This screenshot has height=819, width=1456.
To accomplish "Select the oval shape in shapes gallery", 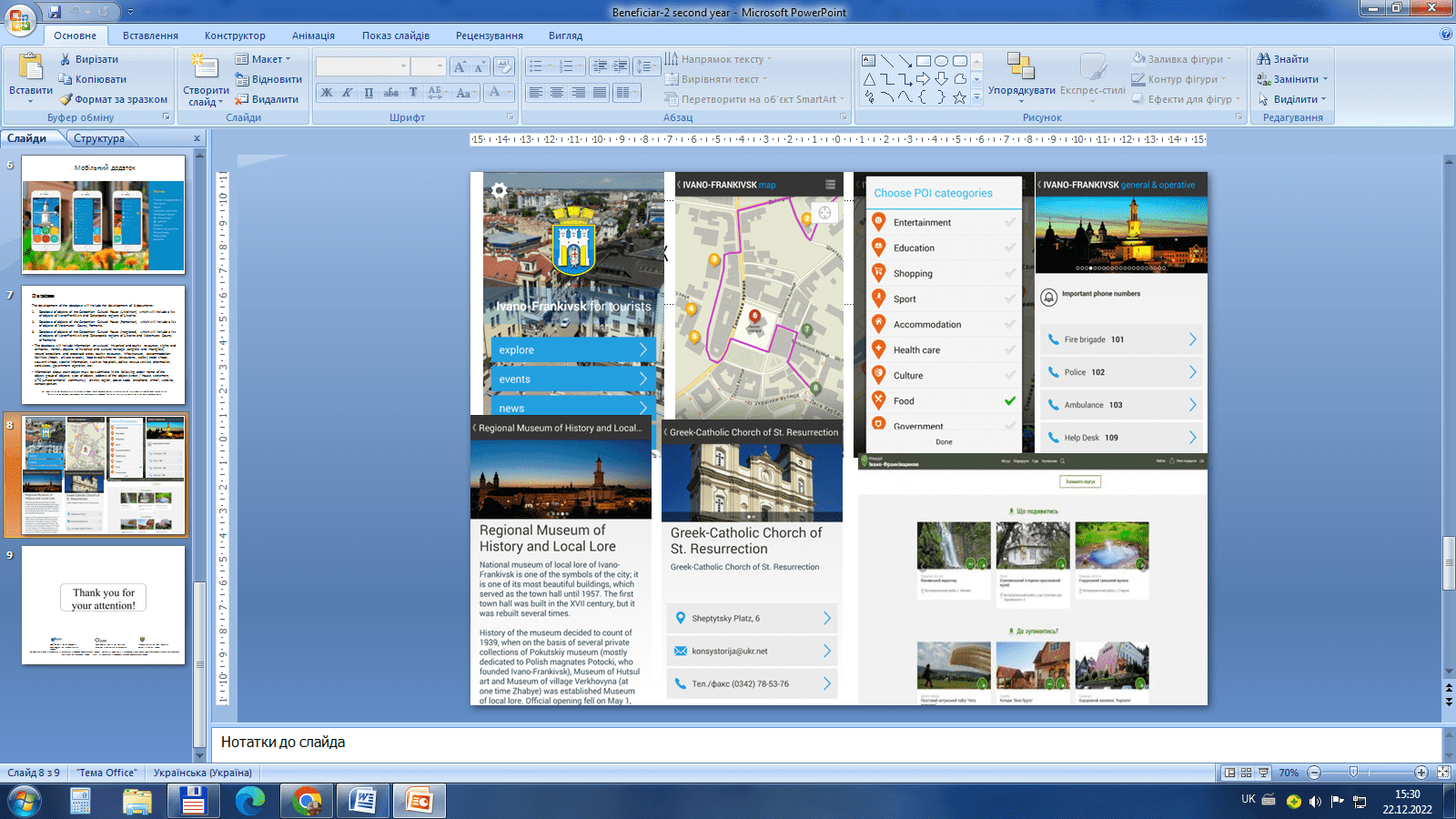I will [x=941, y=61].
